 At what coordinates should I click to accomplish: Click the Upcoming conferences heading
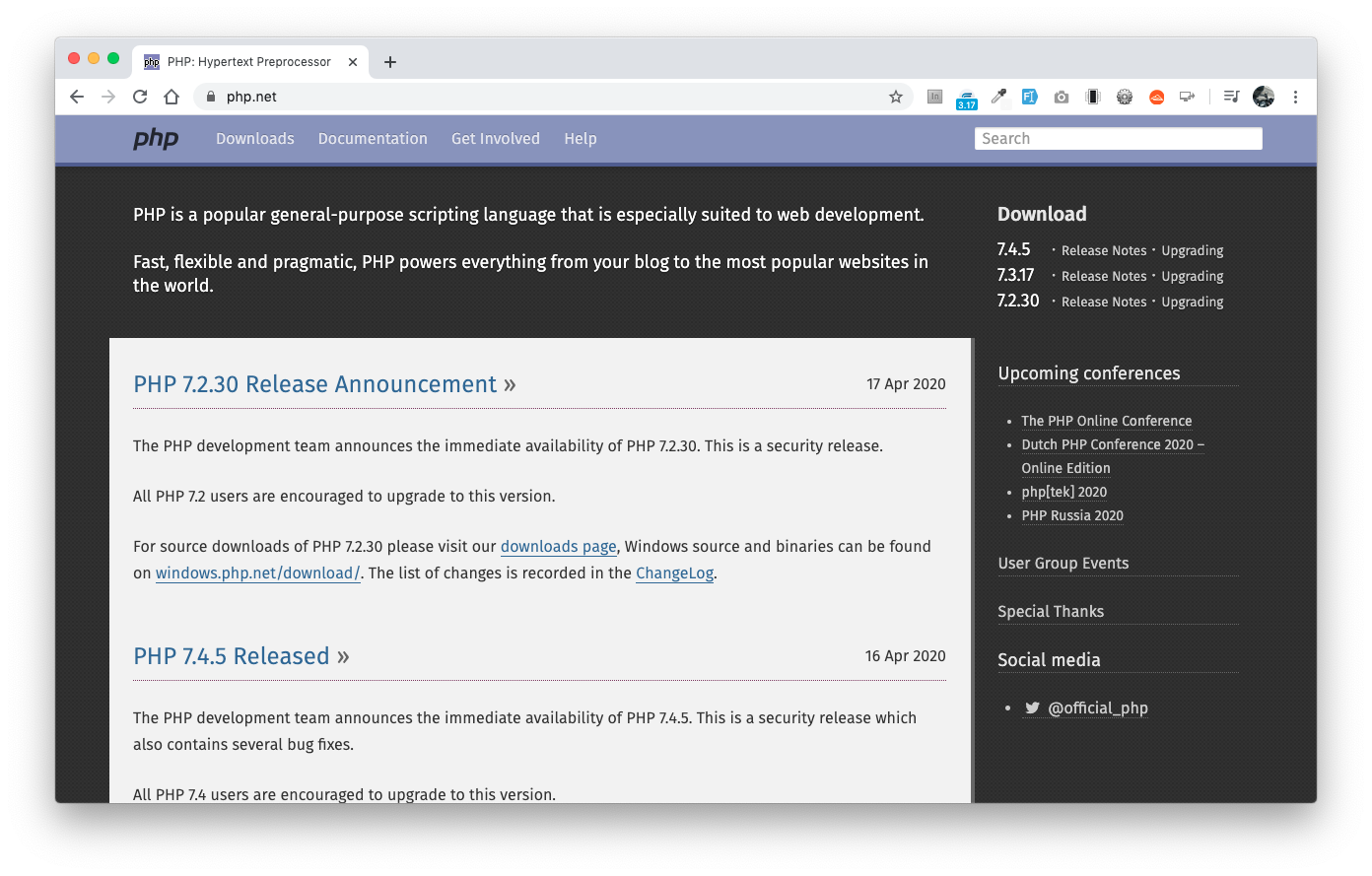[1089, 373]
